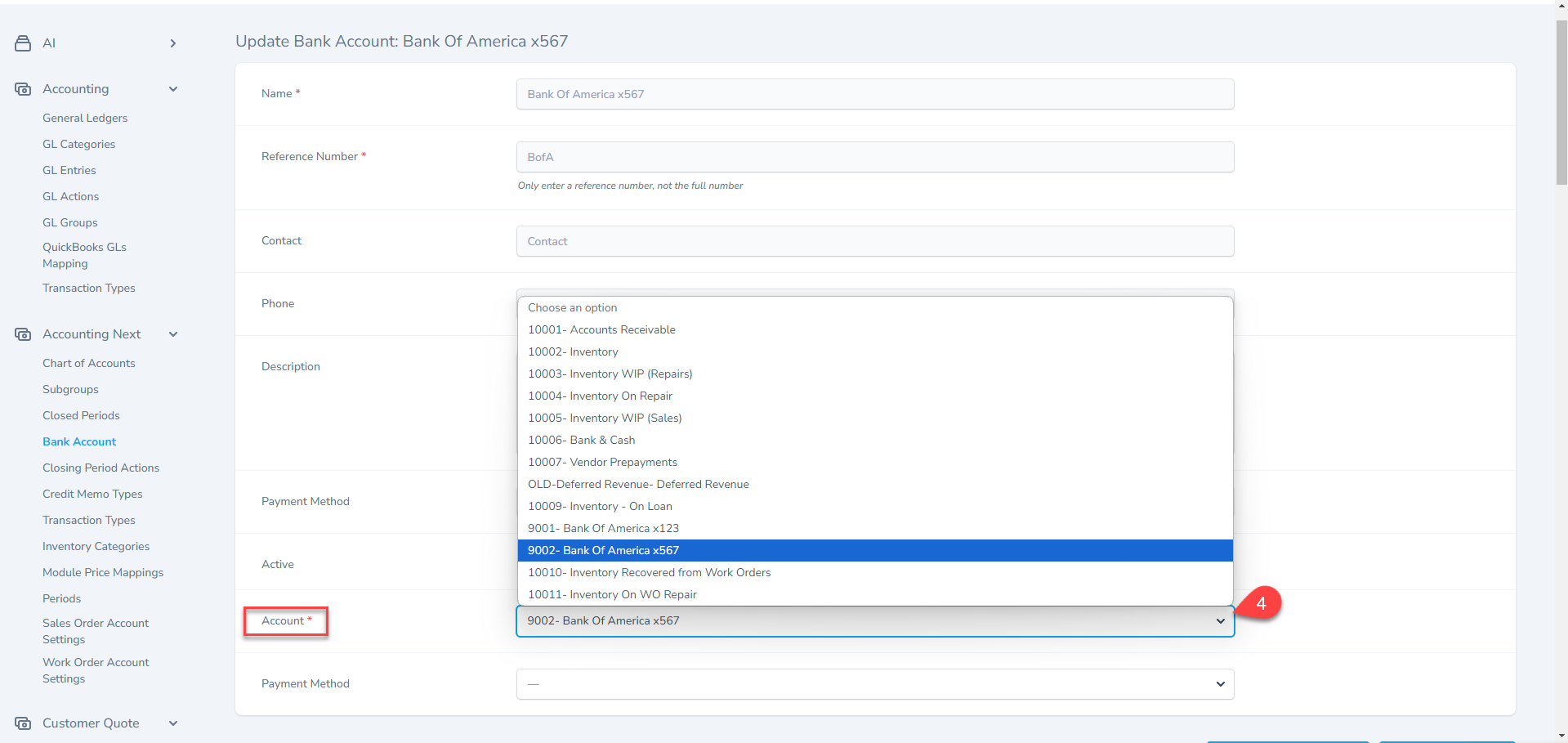Viewport: 1568px width, 743px height.
Task: Open the bottom Payment Method dropdown
Action: tap(874, 684)
